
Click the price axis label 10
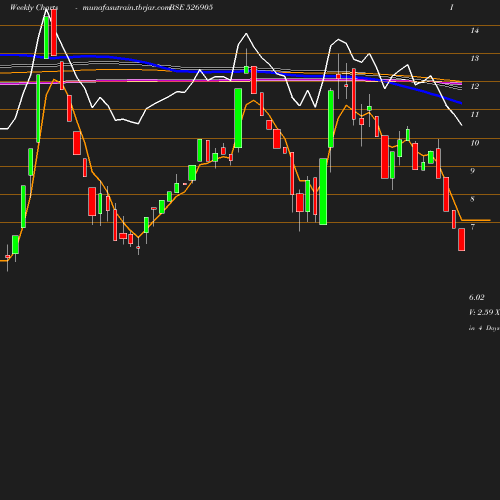coord(475,143)
